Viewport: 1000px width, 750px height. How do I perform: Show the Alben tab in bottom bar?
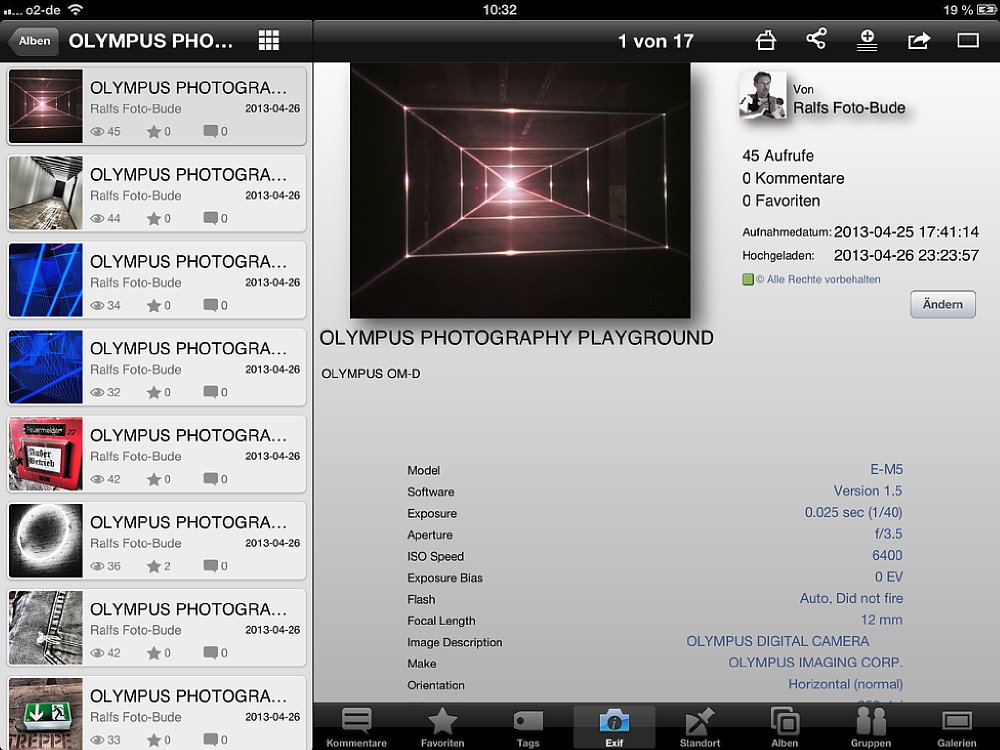pyautogui.click(x=785, y=727)
